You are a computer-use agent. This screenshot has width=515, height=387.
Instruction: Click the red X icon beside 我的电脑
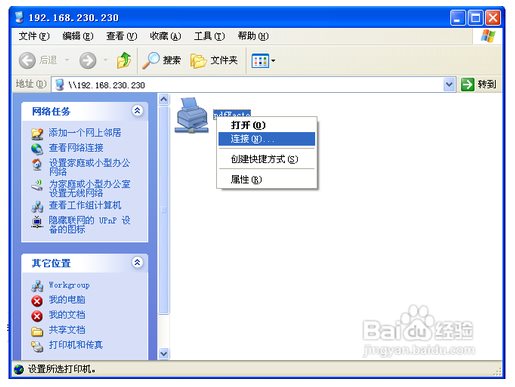coord(37,301)
